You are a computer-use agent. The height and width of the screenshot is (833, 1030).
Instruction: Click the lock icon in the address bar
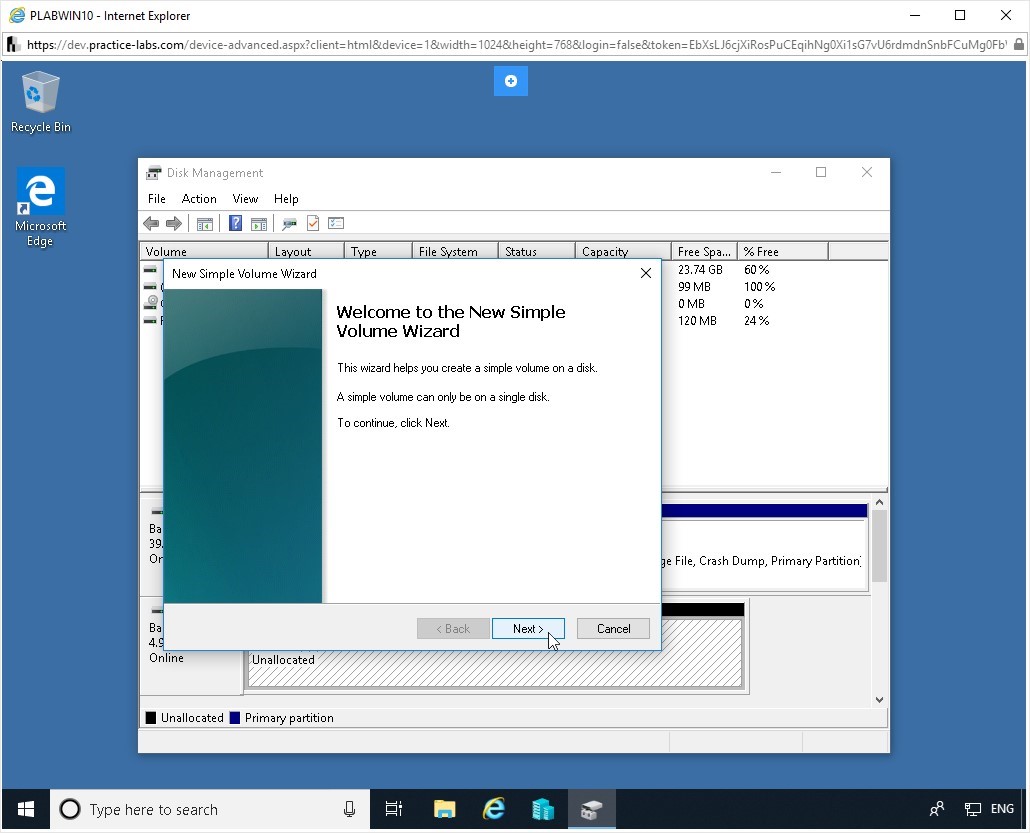(1018, 45)
